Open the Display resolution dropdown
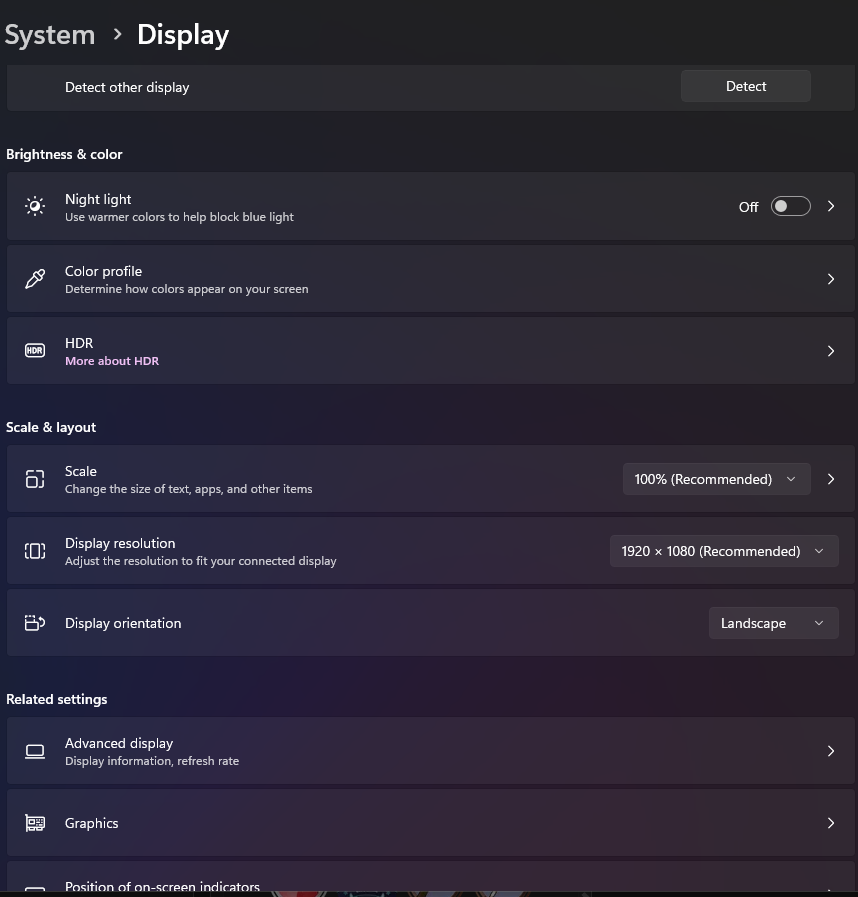The image size is (858, 897). (x=723, y=551)
